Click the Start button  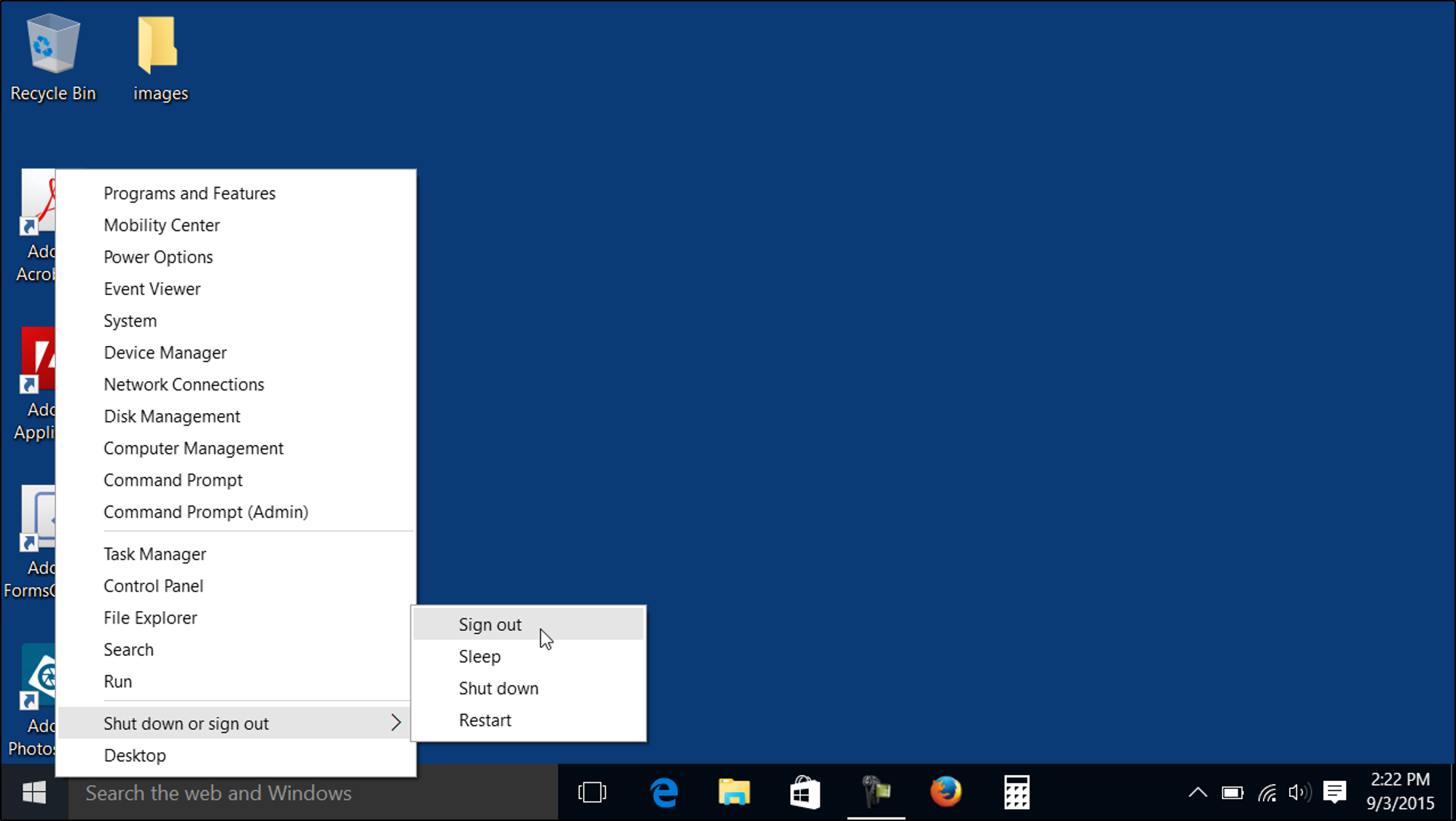(34, 793)
